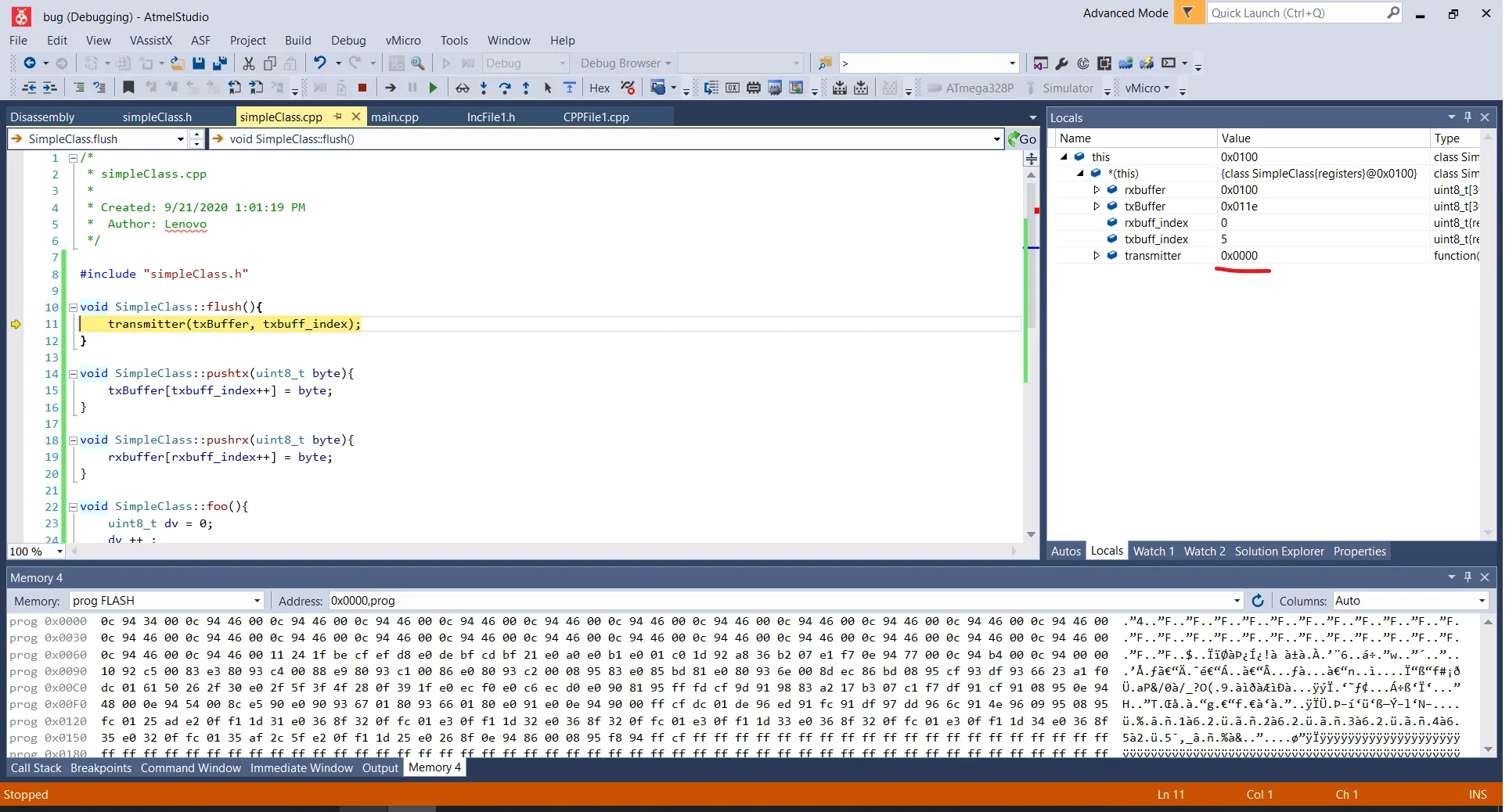Open the Processor Status ox register icon
This screenshot has height=812, width=1509.
pos(733,88)
